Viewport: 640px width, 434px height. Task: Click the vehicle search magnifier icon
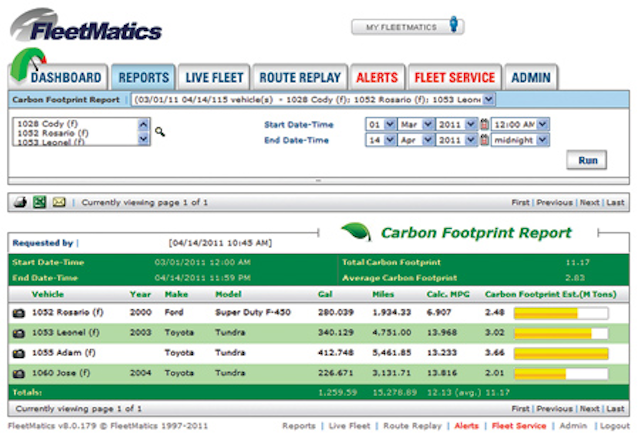point(160,131)
